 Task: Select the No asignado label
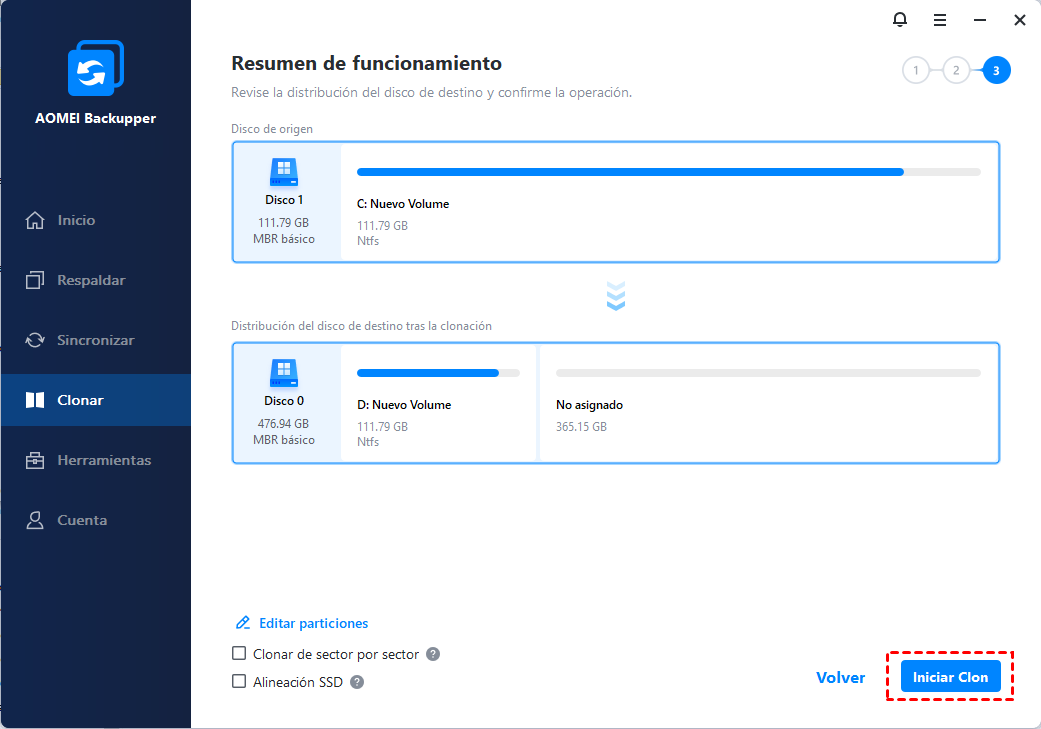tap(590, 405)
